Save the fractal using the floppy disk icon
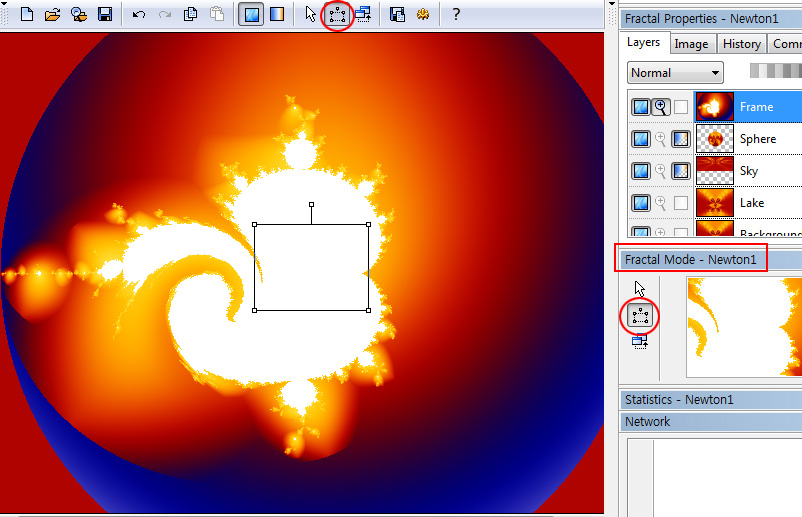This screenshot has height=517, width=802. [x=105, y=14]
